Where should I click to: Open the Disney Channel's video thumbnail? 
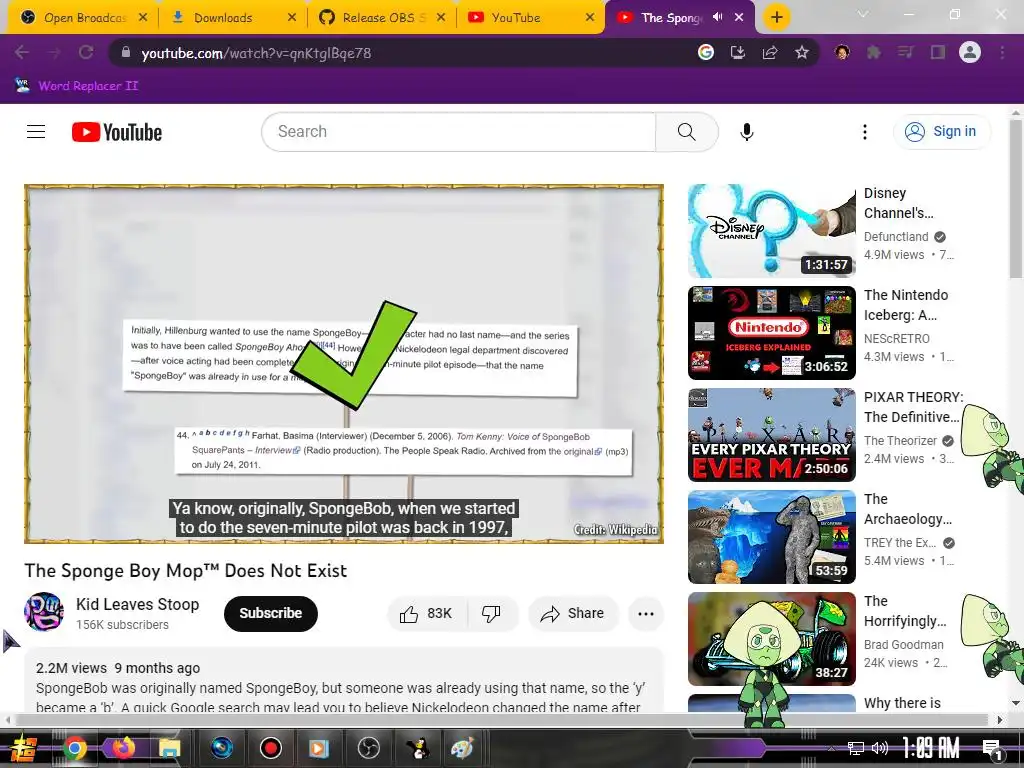coord(771,231)
